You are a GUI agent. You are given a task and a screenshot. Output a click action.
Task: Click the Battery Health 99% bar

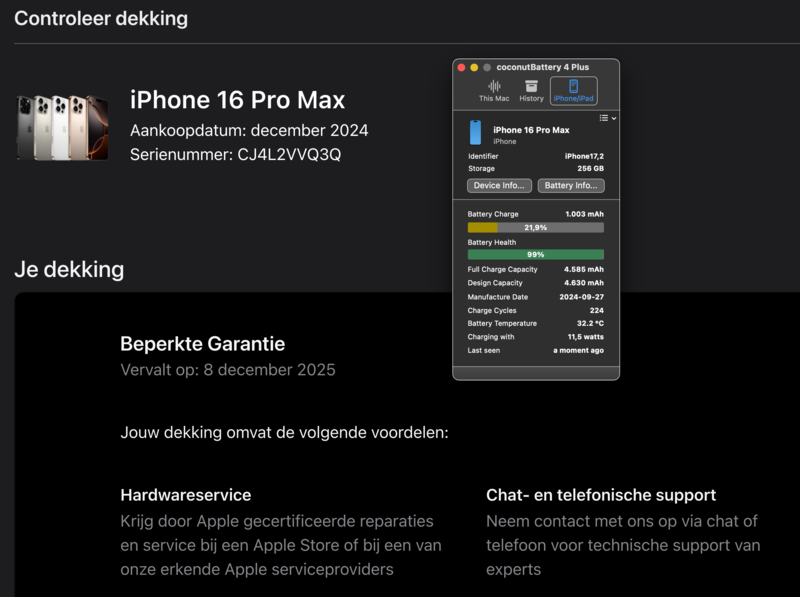click(535, 255)
